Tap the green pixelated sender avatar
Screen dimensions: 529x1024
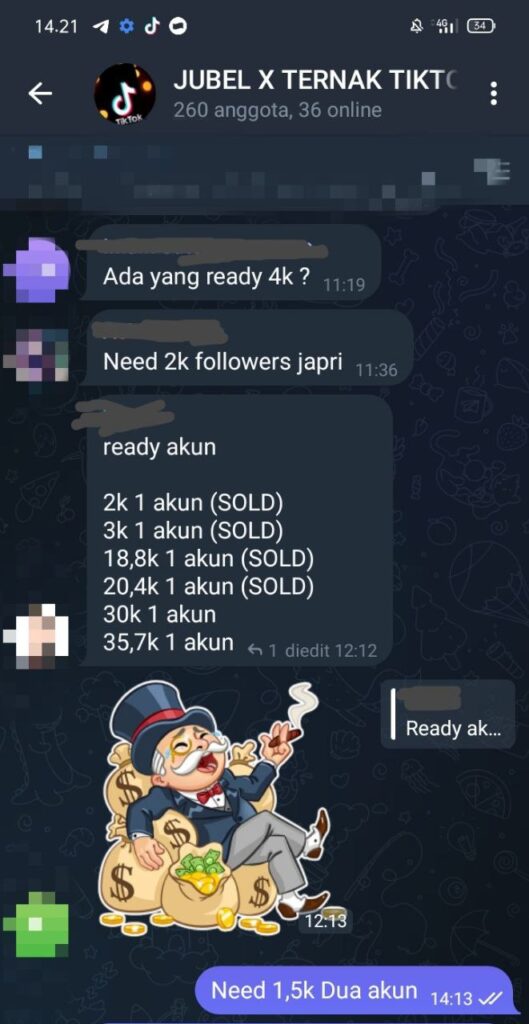[x=36, y=924]
